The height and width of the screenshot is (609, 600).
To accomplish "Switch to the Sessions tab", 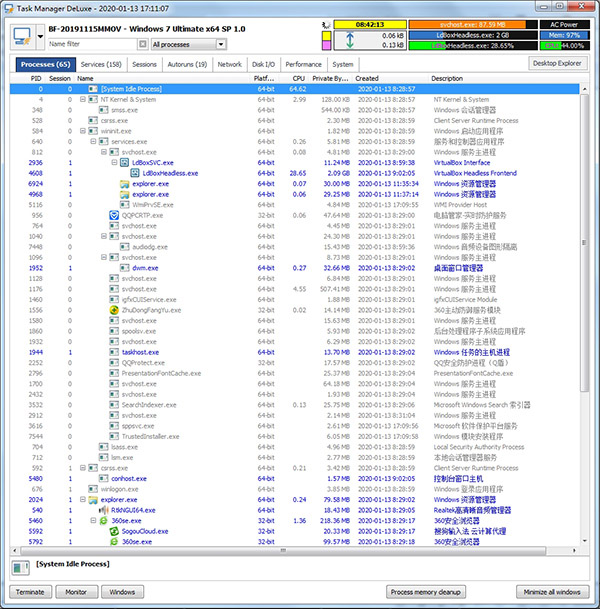I will [144, 64].
